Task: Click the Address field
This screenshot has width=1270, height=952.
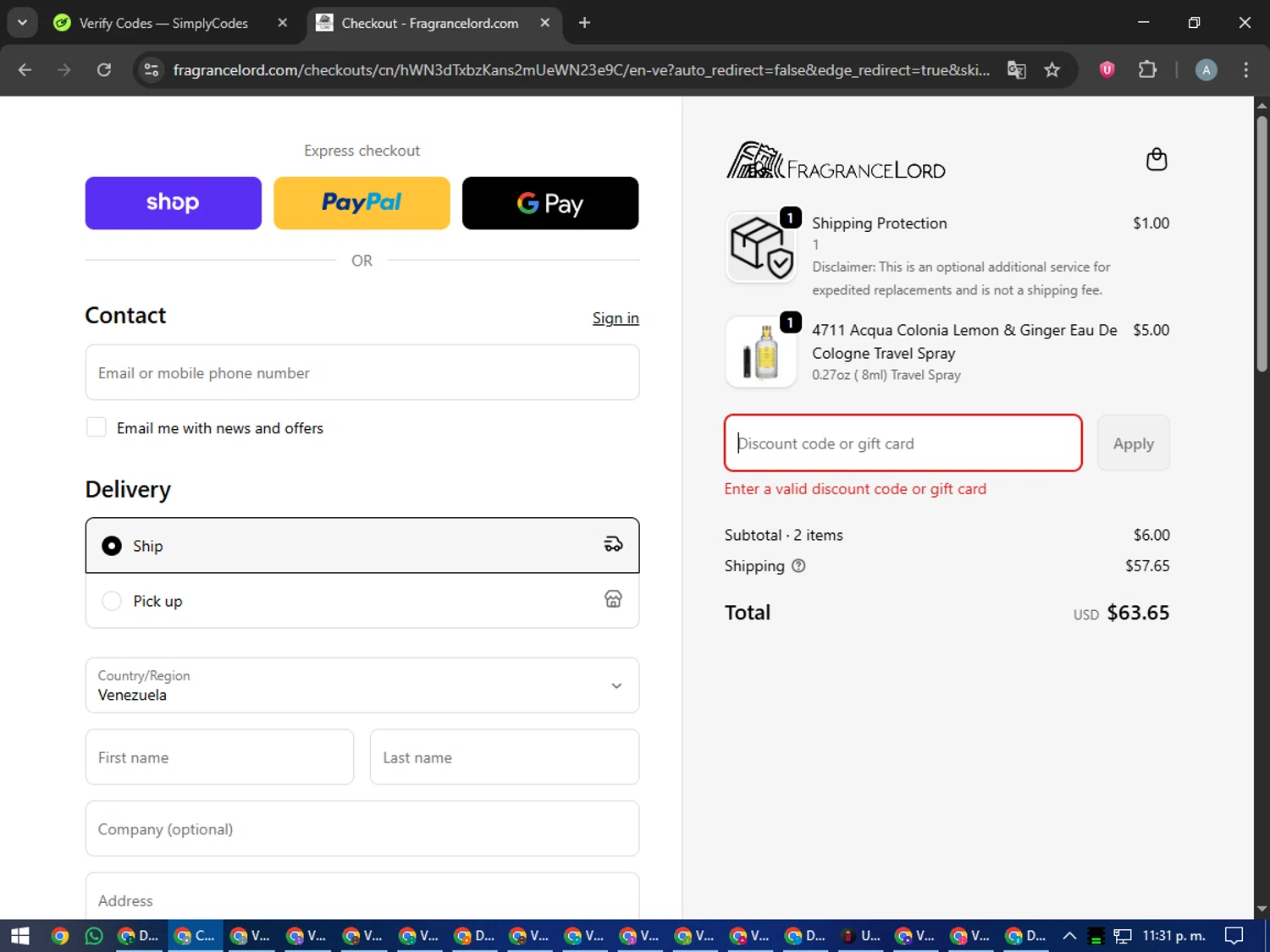Action: click(x=362, y=897)
